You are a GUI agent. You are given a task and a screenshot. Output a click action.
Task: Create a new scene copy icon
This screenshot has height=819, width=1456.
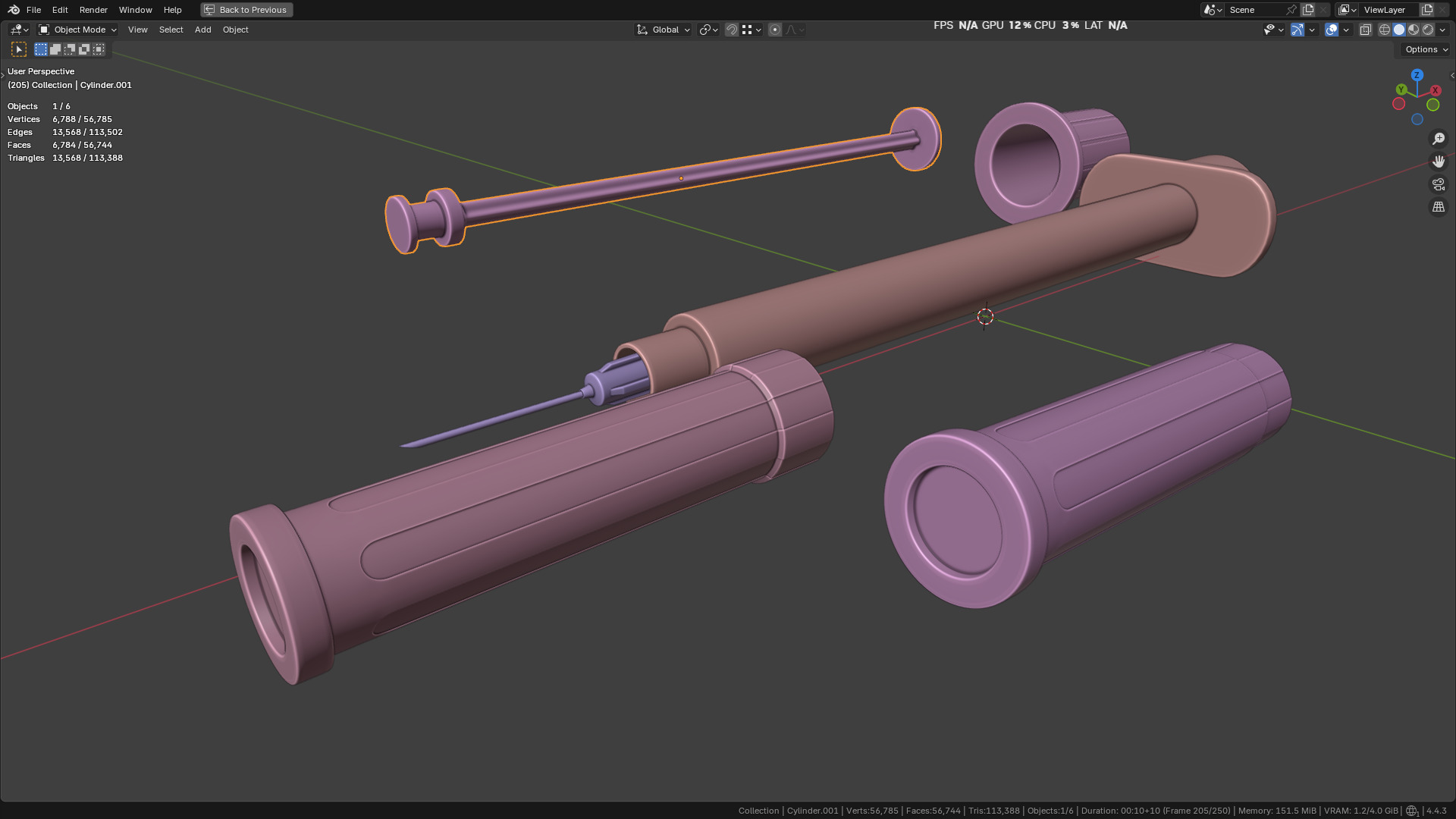point(1308,10)
